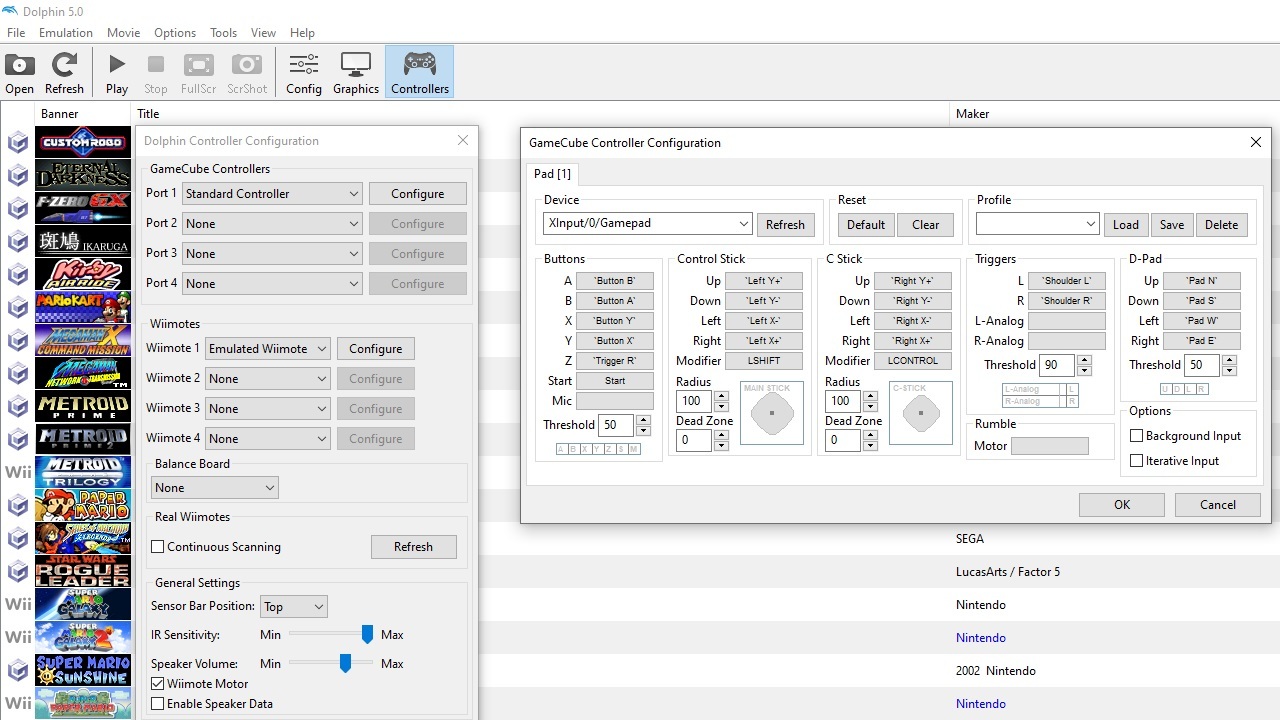
Task: Open the Emulation menu
Action: point(66,33)
